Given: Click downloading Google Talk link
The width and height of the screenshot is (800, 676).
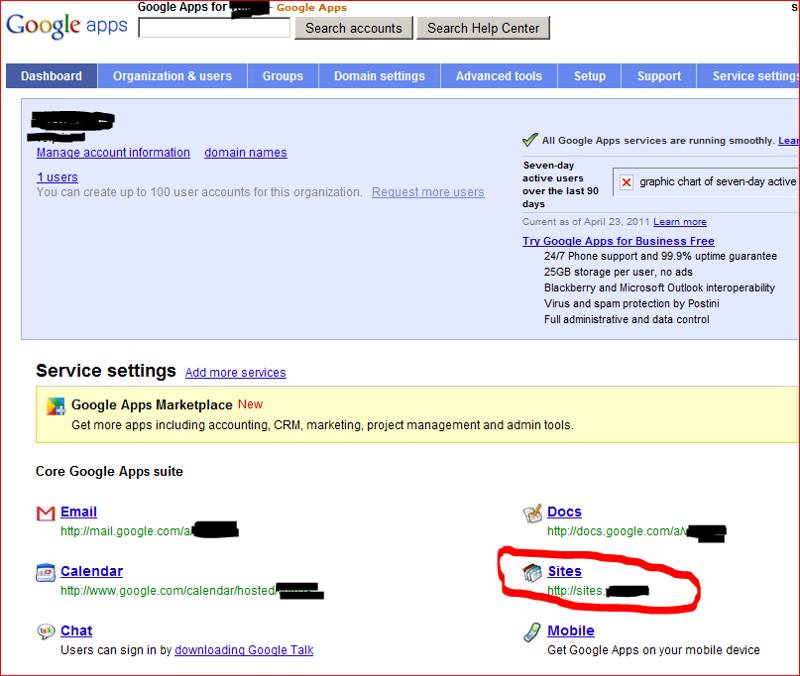Looking at the screenshot, I should pyautogui.click(x=244, y=650).
